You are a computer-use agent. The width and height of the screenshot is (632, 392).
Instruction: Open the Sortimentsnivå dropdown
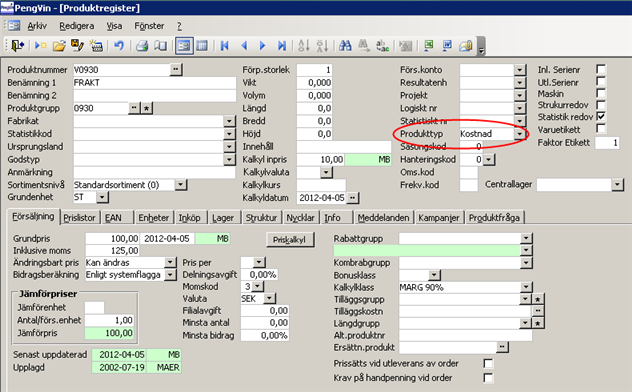point(181,185)
